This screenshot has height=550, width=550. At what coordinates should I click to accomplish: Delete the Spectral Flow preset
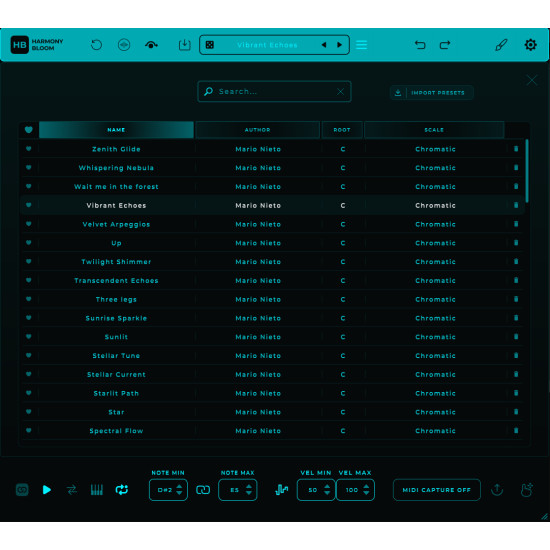tap(516, 431)
